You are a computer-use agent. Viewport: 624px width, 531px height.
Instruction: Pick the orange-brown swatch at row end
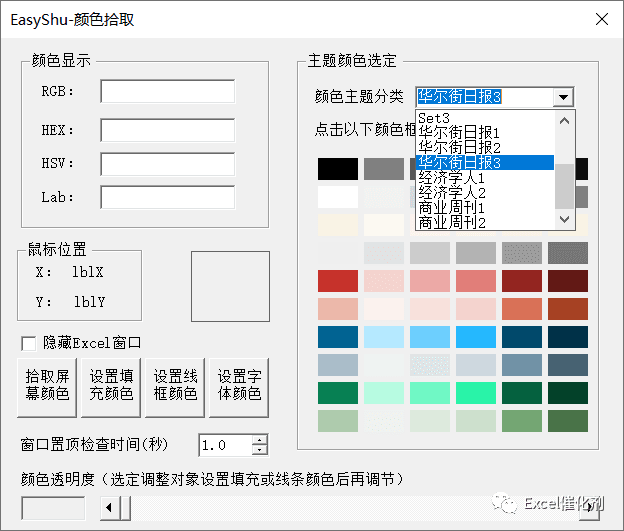[x=568, y=309]
